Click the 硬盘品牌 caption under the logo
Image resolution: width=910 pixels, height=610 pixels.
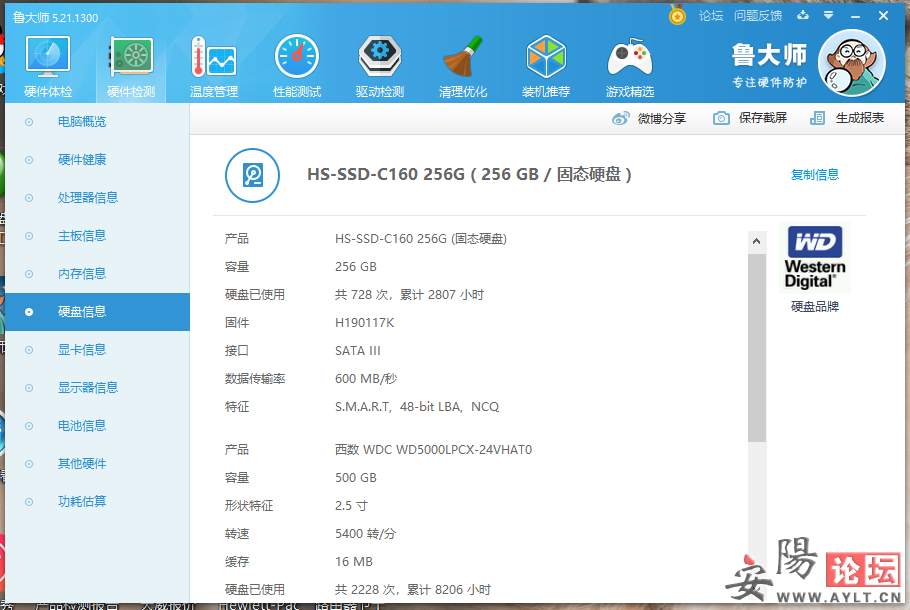click(x=815, y=306)
